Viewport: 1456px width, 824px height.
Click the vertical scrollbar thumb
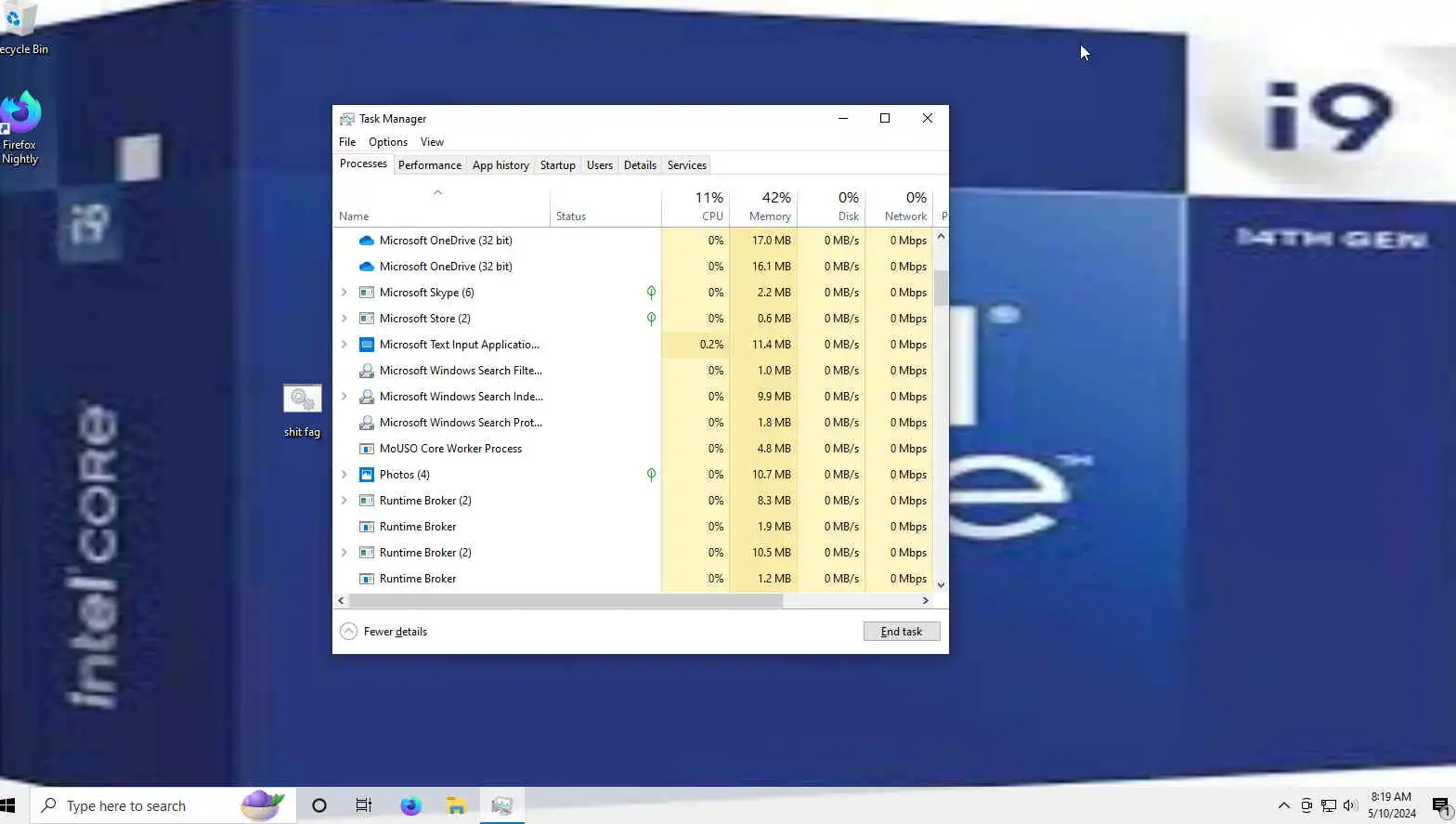coord(941,288)
